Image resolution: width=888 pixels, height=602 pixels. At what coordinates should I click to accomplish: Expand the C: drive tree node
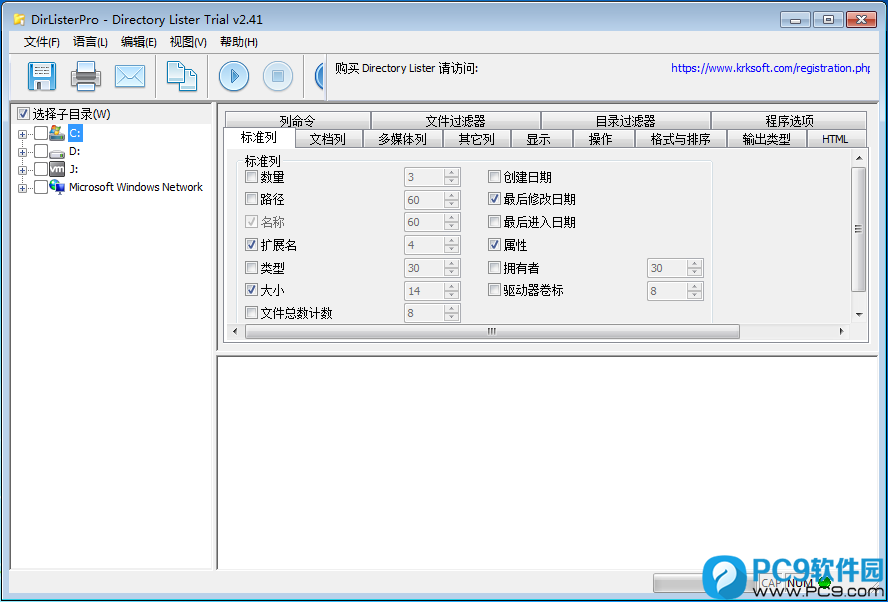click(x=22, y=134)
